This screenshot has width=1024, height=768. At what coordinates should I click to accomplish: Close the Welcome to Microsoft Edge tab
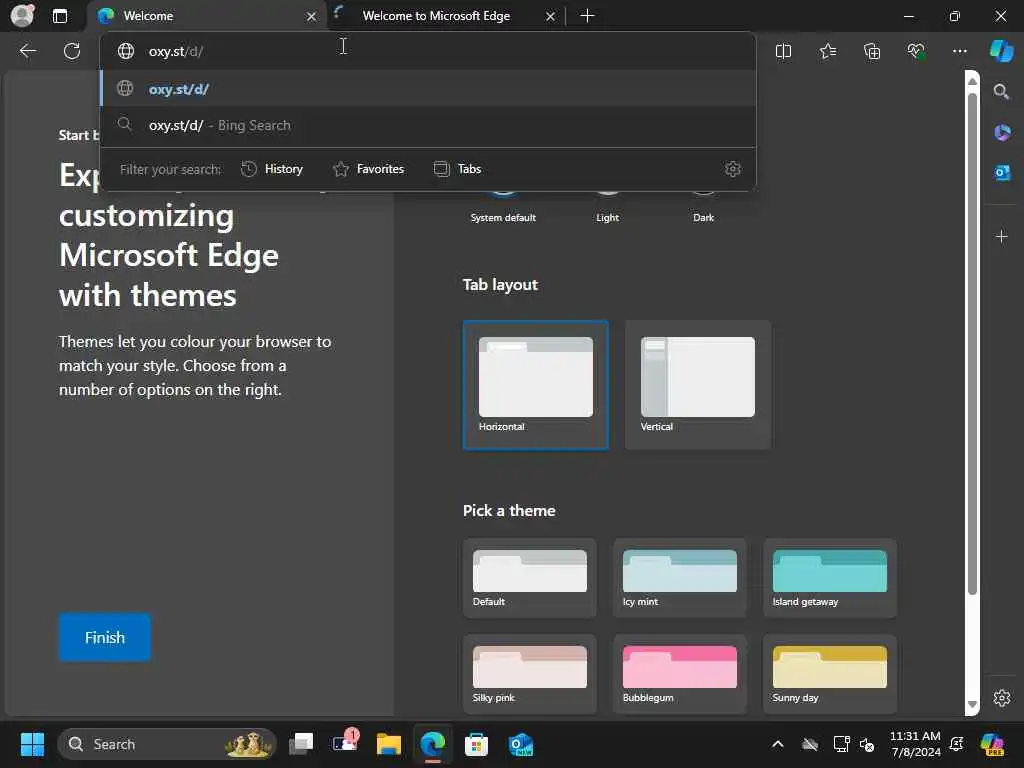[x=551, y=16]
